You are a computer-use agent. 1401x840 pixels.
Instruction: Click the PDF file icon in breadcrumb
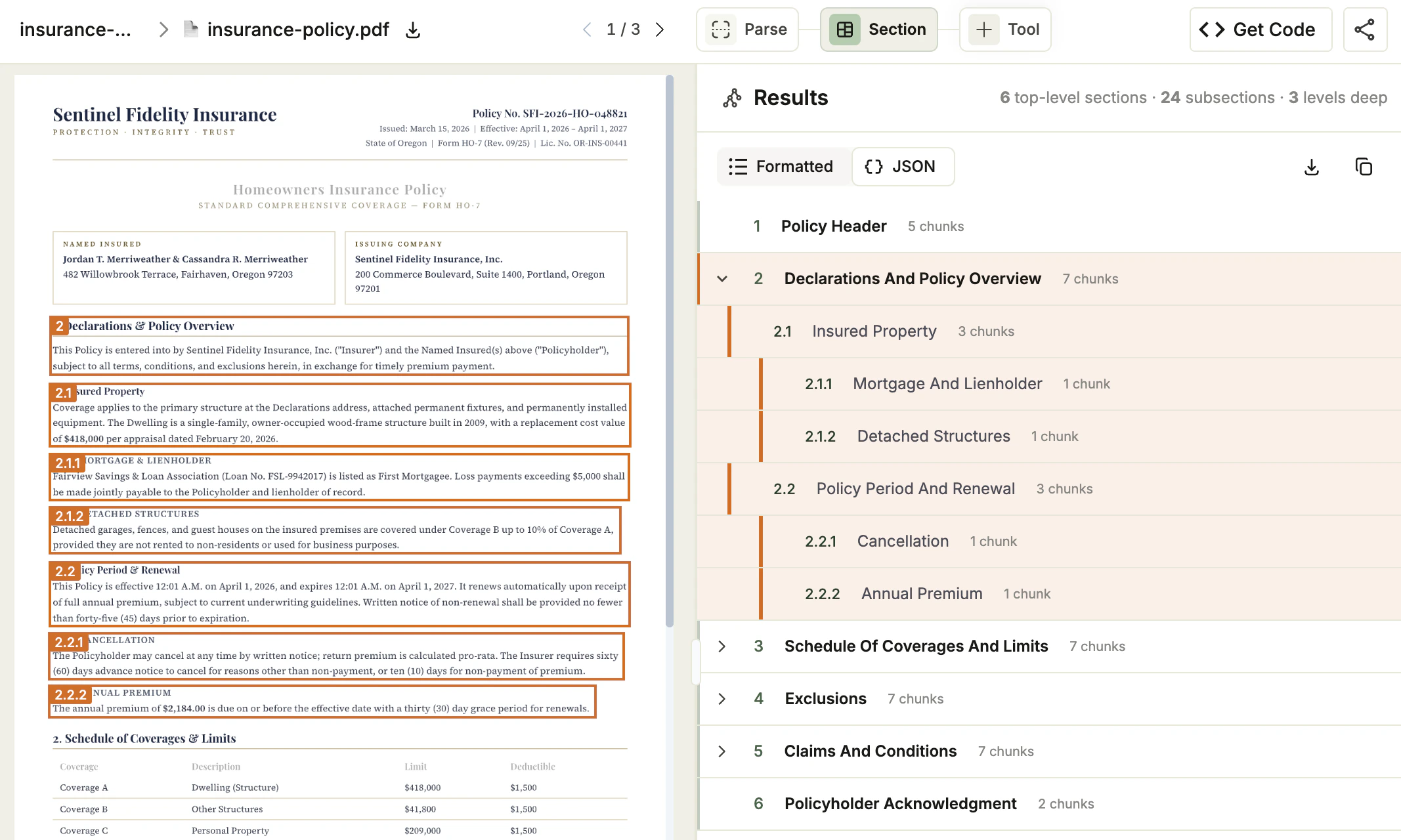(x=190, y=30)
